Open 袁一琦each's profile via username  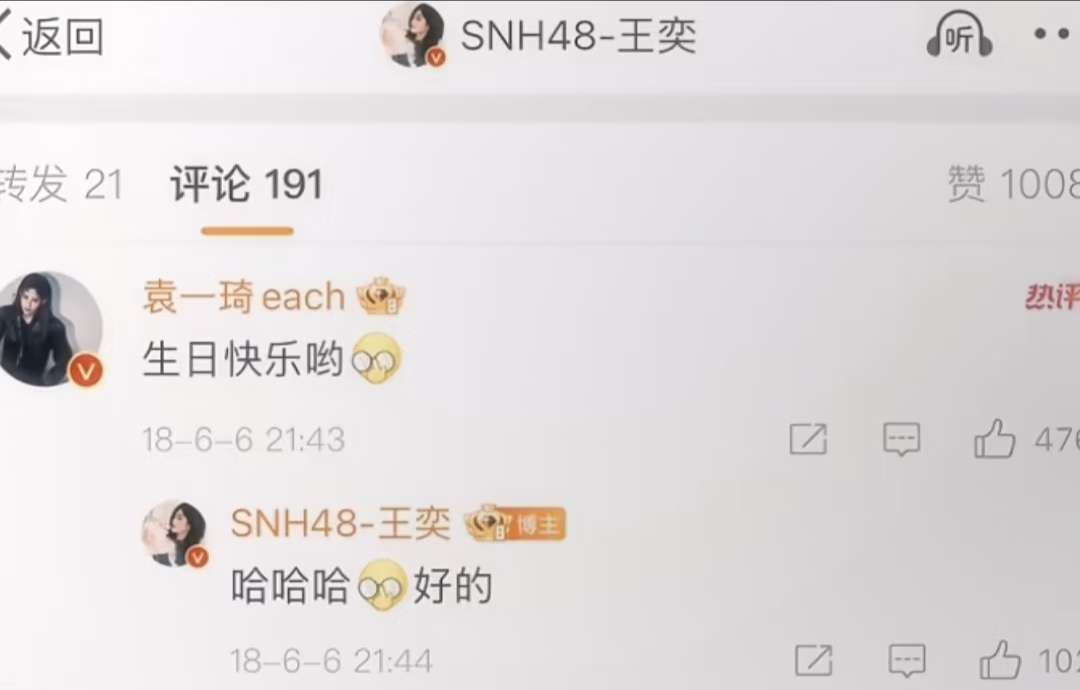(244, 297)
